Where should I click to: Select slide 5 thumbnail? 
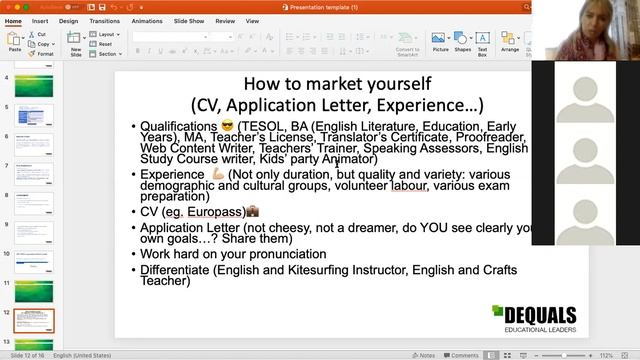pyautogui.click(x=34, y=115)
